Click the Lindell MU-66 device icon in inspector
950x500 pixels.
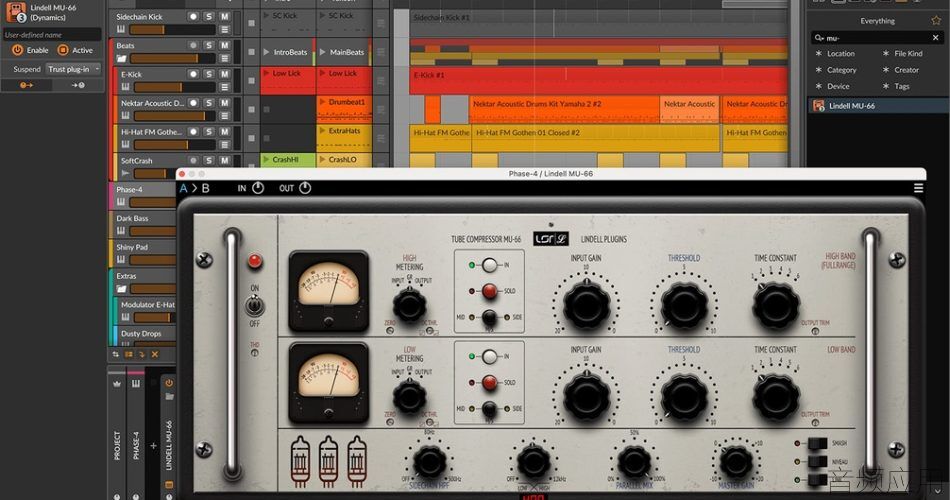15,12
